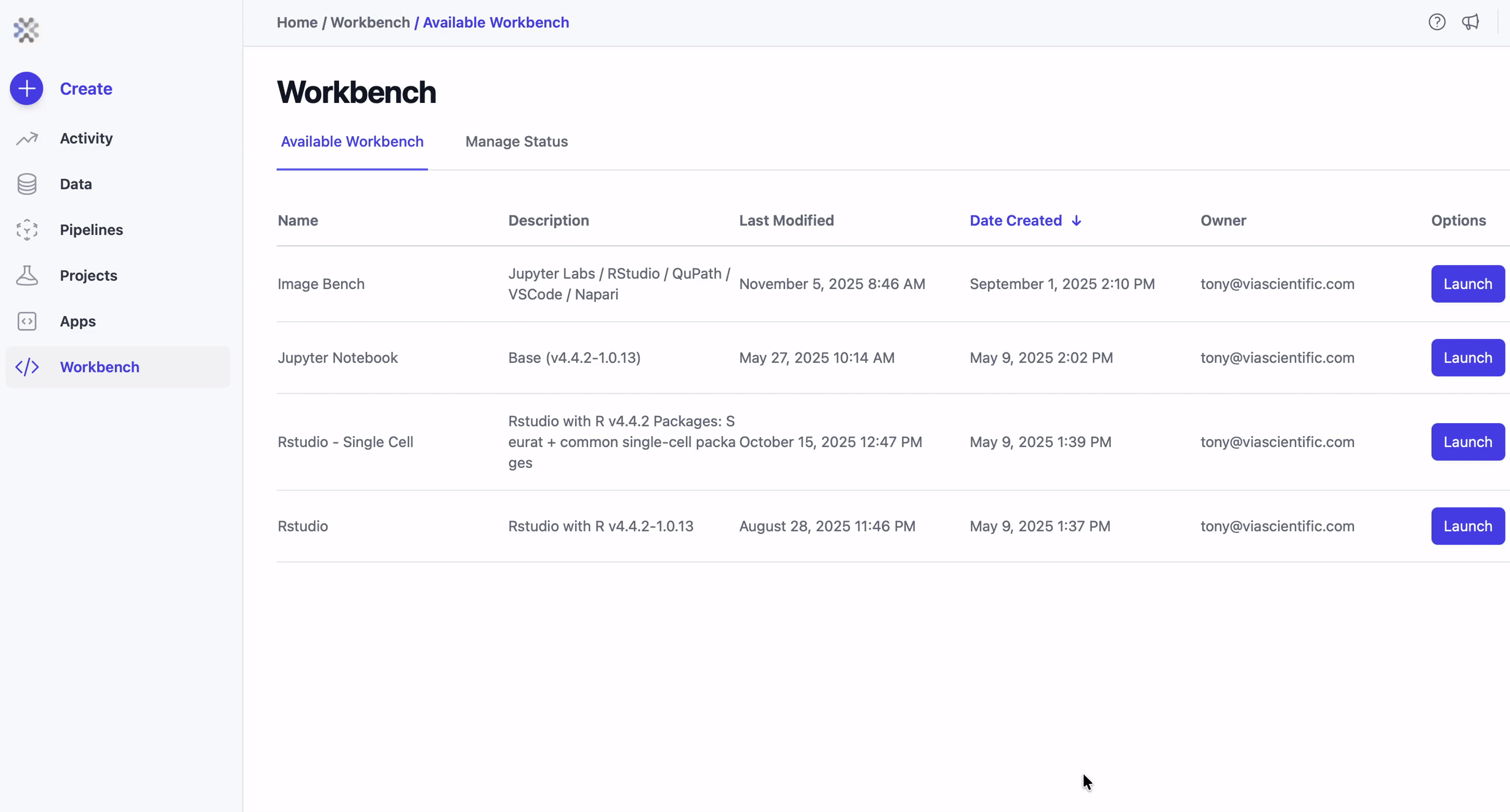Sort by Last Modified column header
This screenshot has height=812, width=1510.
point(786,221)
